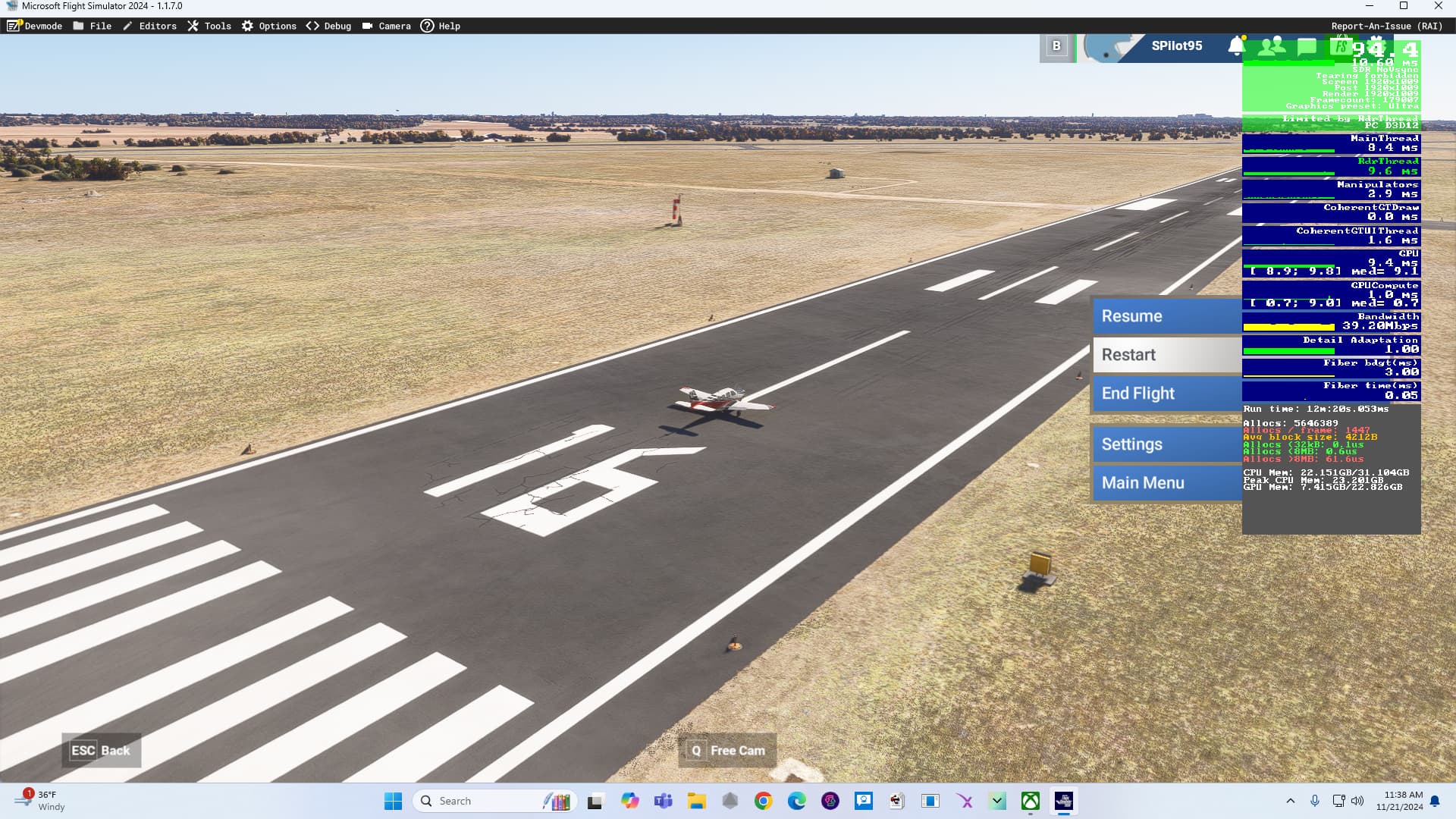Image resolution: width=1456 pixels, height=819 pixels.
Task: Open Xbox app in taskbar
Action: tap(1030, 802)
